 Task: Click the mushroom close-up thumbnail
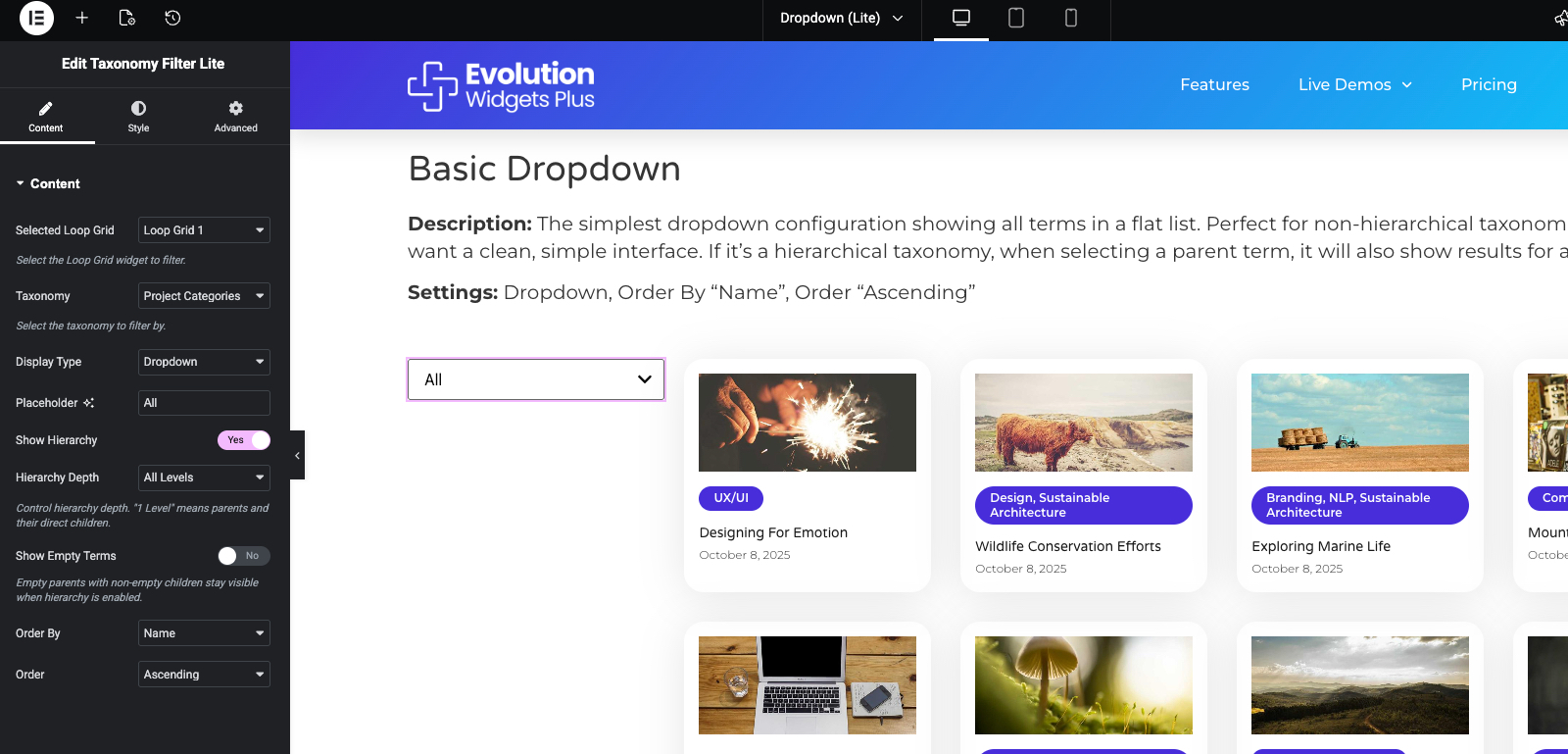[1084, 685]
